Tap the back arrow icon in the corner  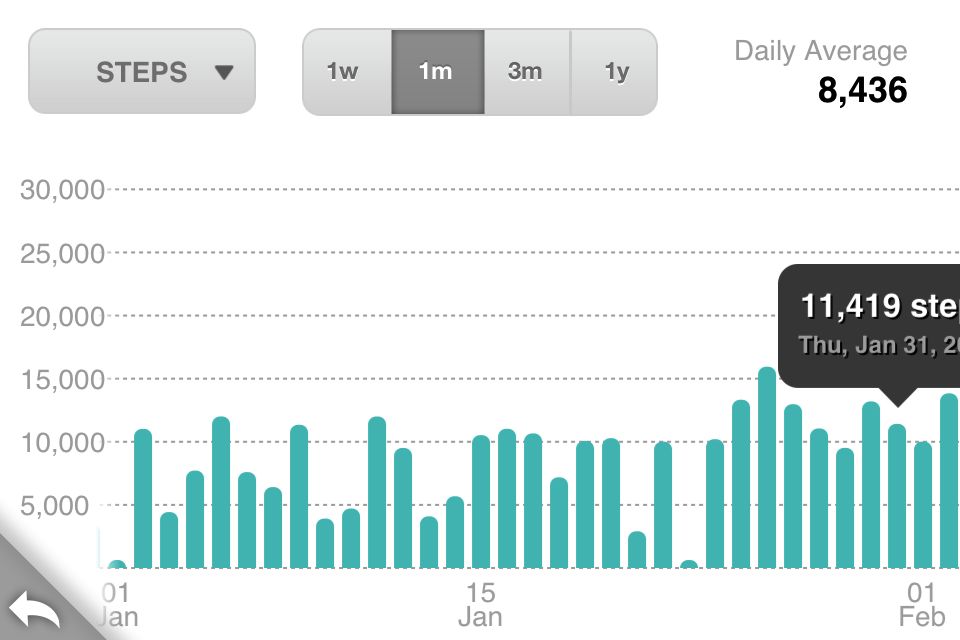35,608
